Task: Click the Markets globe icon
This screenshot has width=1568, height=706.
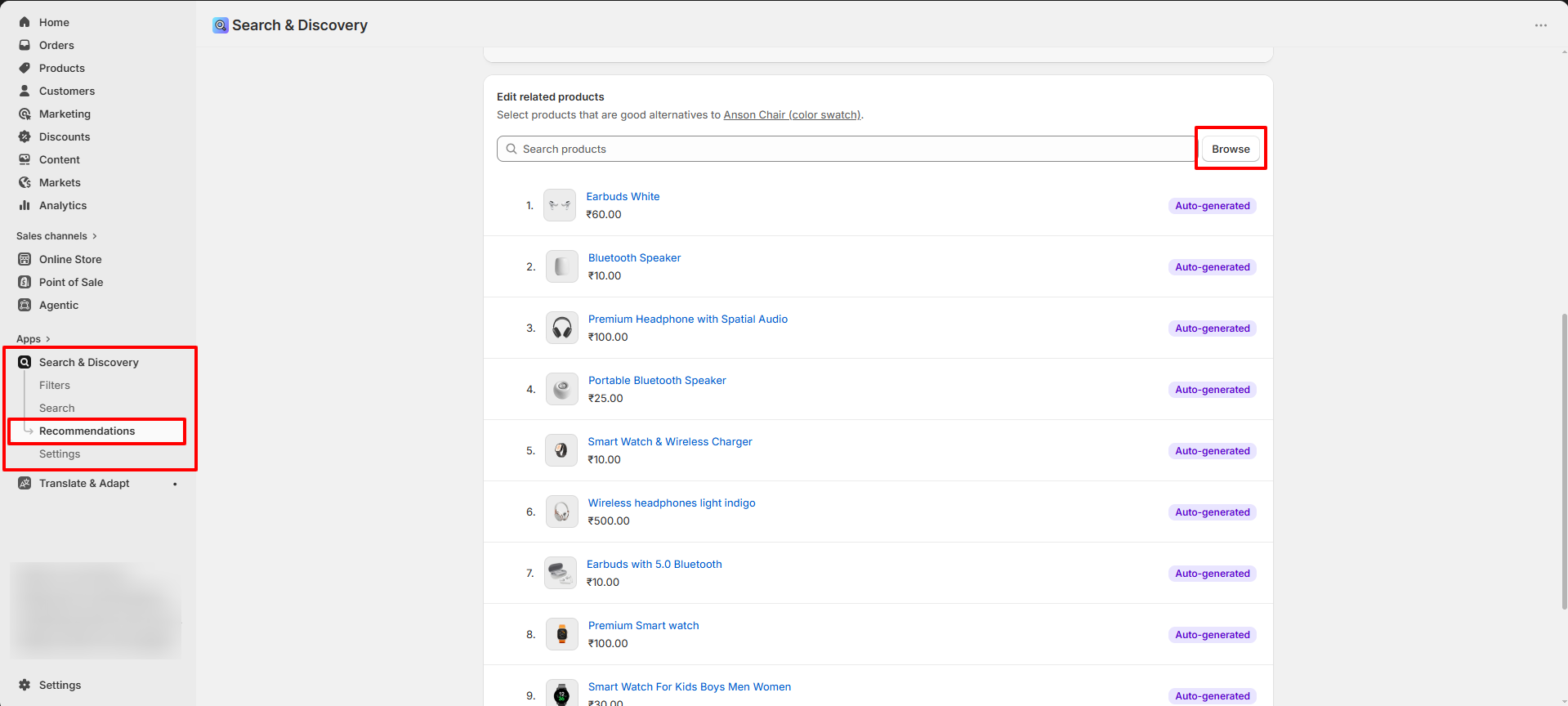Action: point(25,182)
